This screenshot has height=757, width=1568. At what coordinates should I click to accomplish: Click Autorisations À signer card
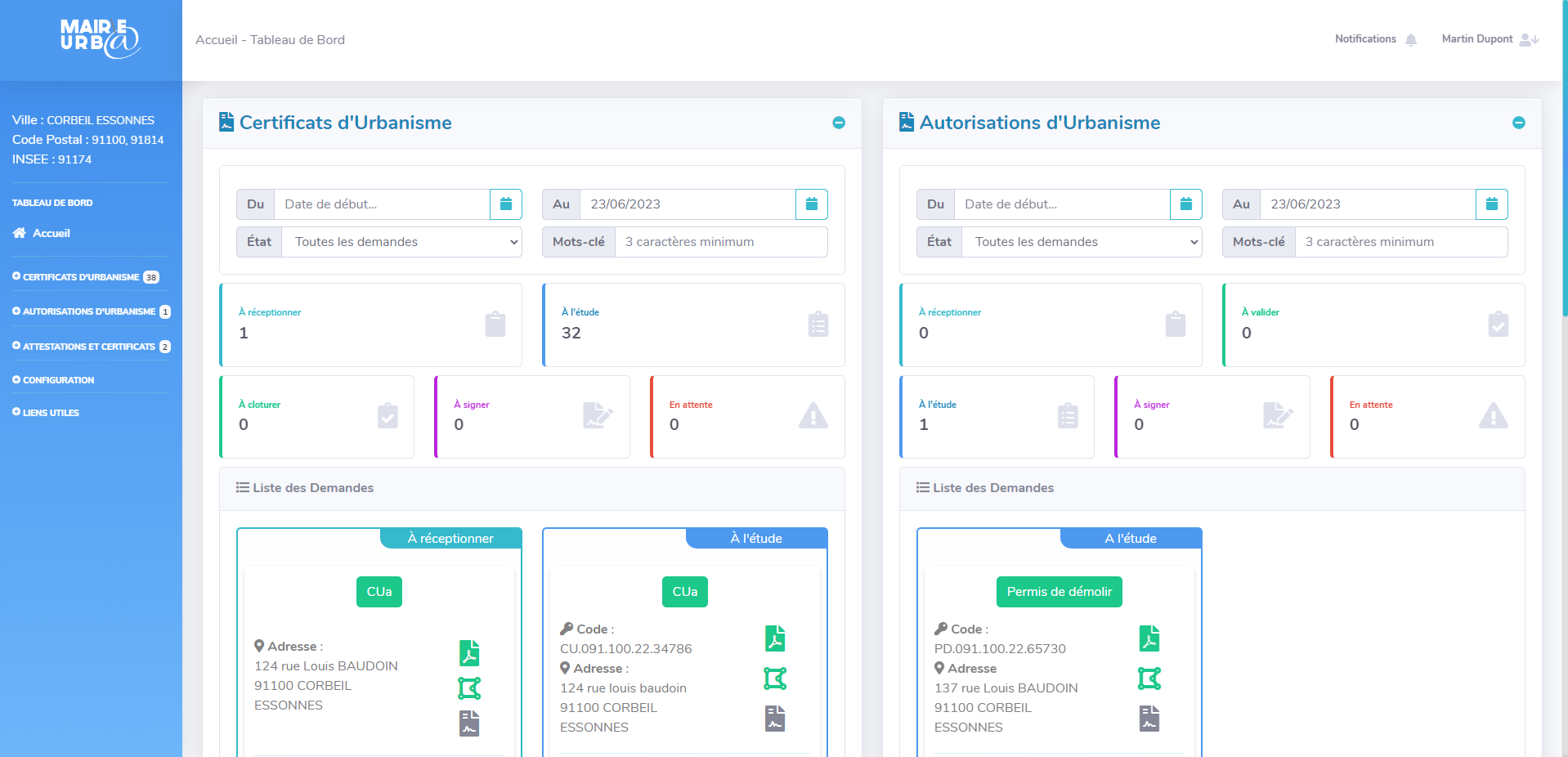pyautogui.click(x=1212, y=417)
